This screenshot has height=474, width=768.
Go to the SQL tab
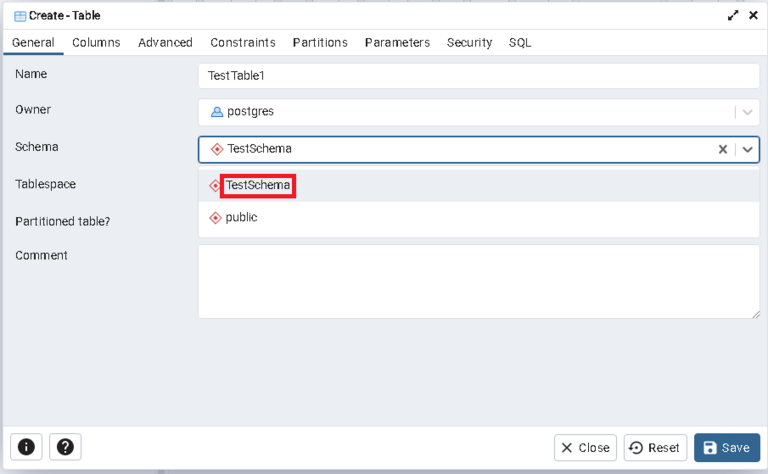520,42
